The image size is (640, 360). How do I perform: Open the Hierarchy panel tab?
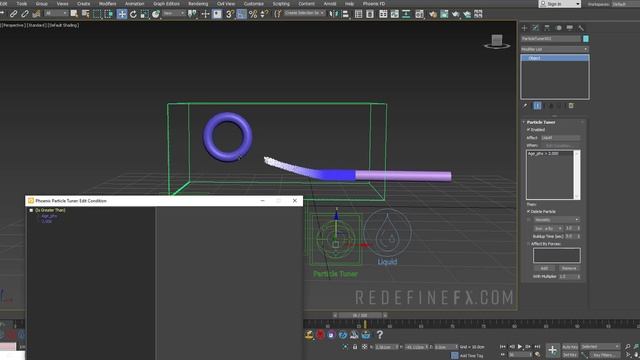click(x=547, y=28)
